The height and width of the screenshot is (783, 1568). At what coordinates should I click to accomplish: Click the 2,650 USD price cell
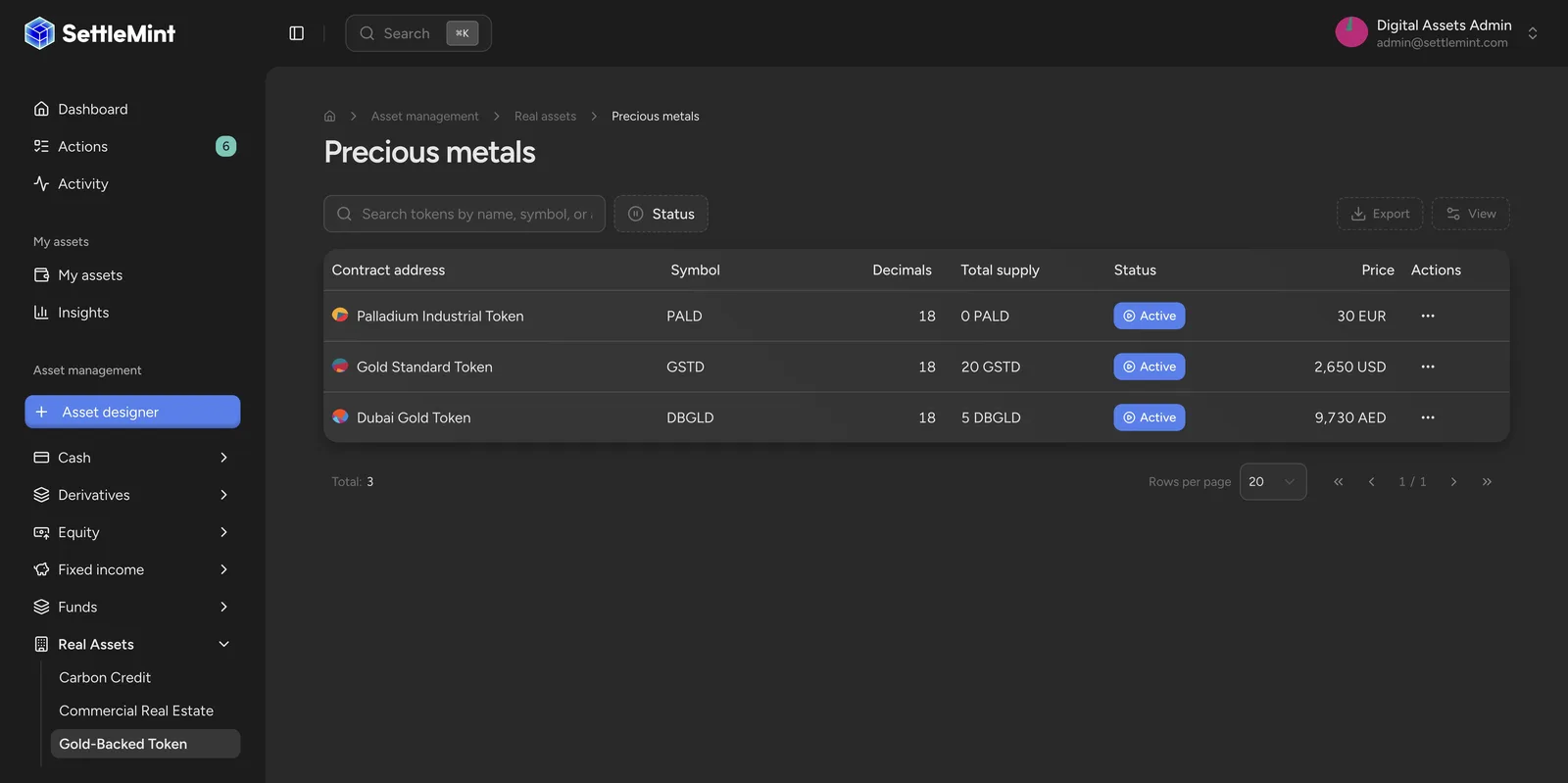[x=1349, y=367]
